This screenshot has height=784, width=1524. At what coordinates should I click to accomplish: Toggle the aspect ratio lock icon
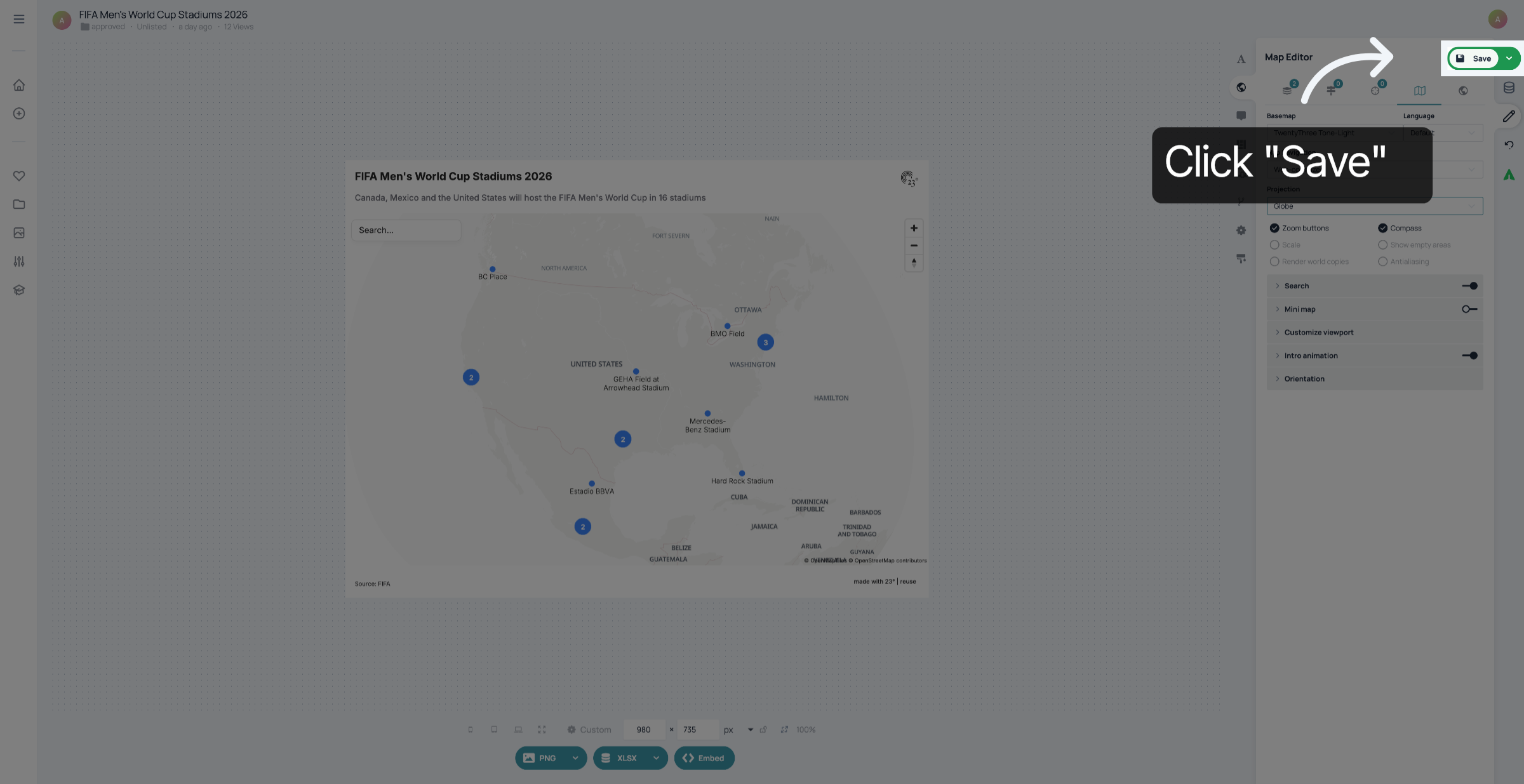pos(763,730)
